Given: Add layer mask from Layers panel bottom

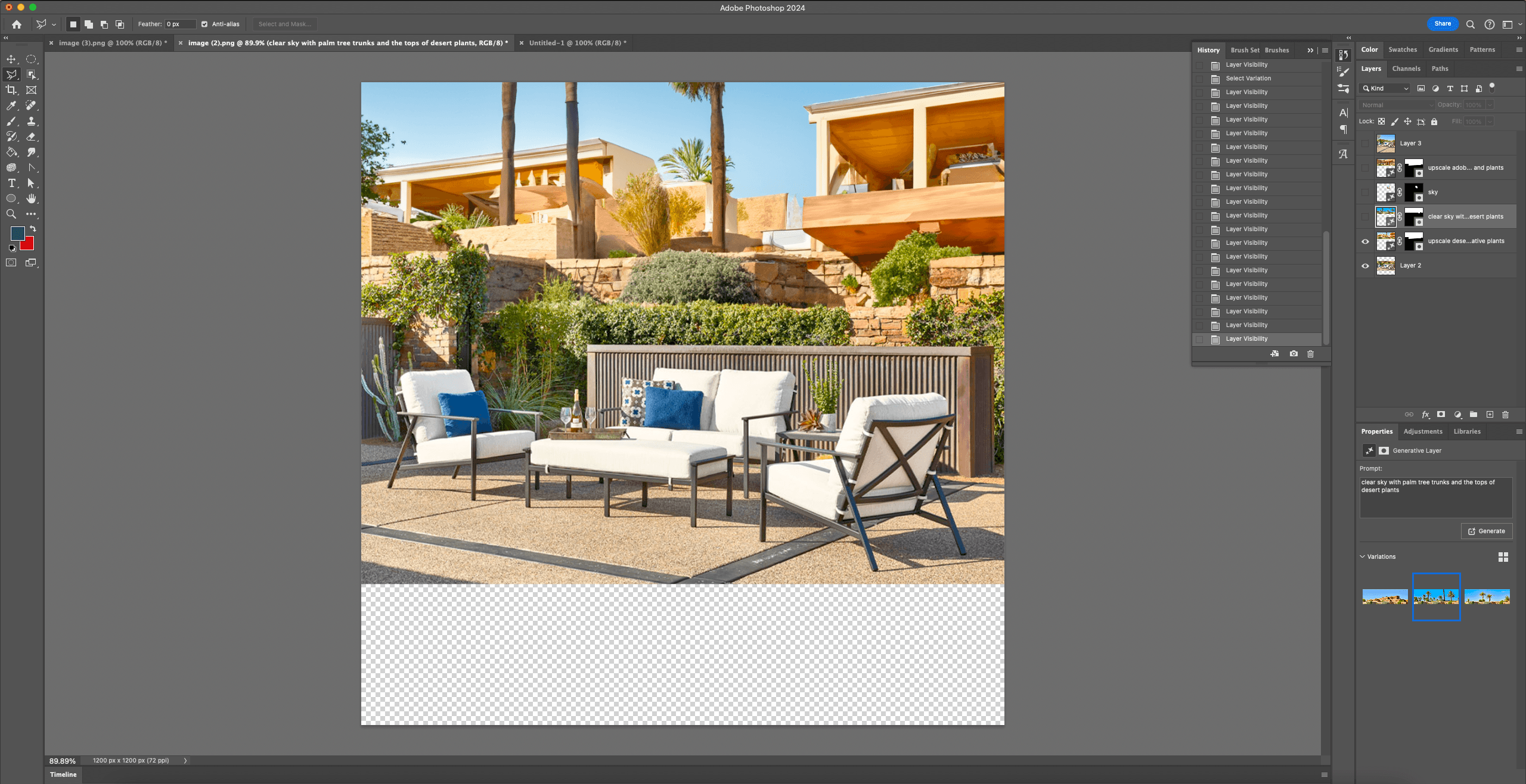Looking at the screenshot, I should tap(1441, 415).
